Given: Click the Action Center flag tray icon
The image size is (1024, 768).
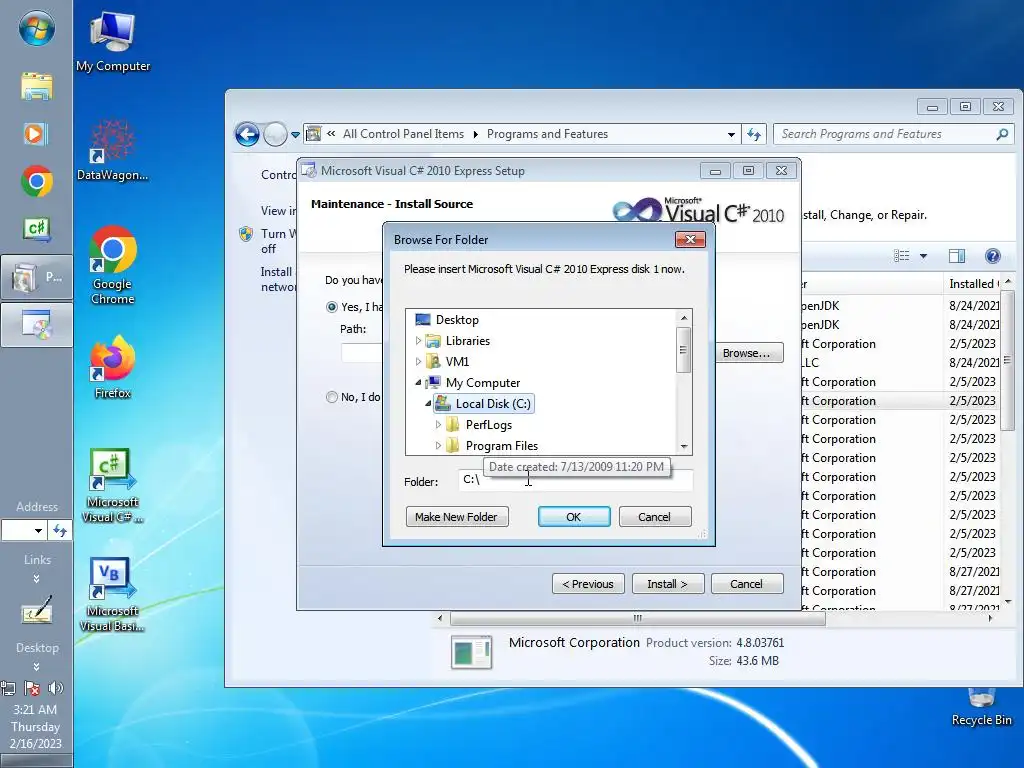Looking at the screenshot, I should click(32, 688).
